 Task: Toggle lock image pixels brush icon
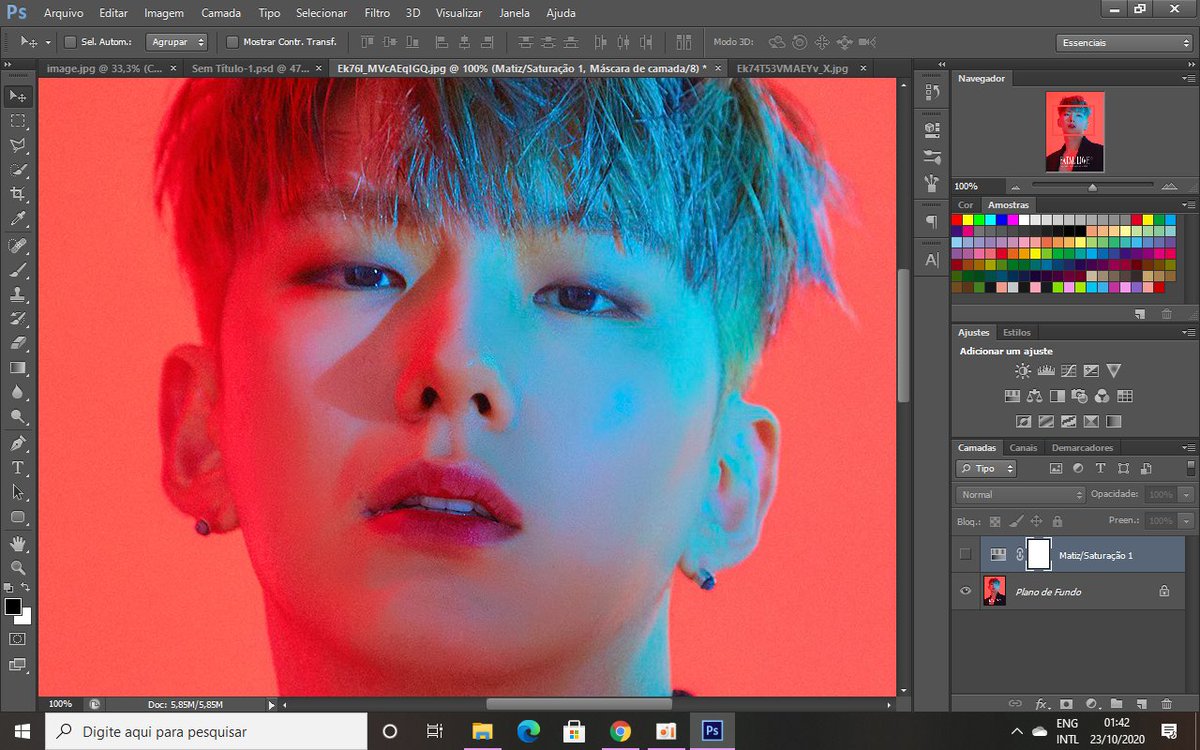[x=1016, y=521]
